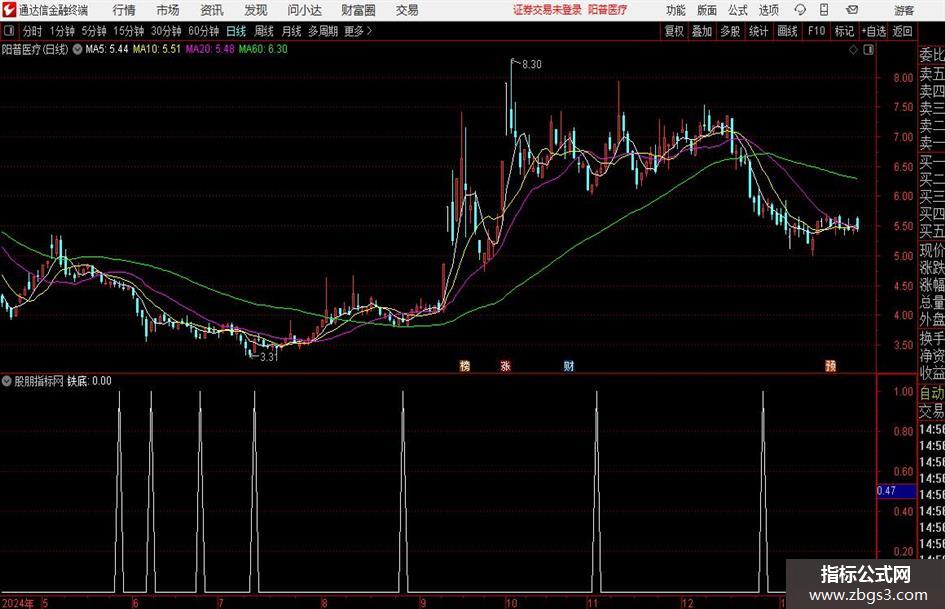Toggle the right sidebar panel icon
This screenshot has height=609, width=945.
(868, 50)
